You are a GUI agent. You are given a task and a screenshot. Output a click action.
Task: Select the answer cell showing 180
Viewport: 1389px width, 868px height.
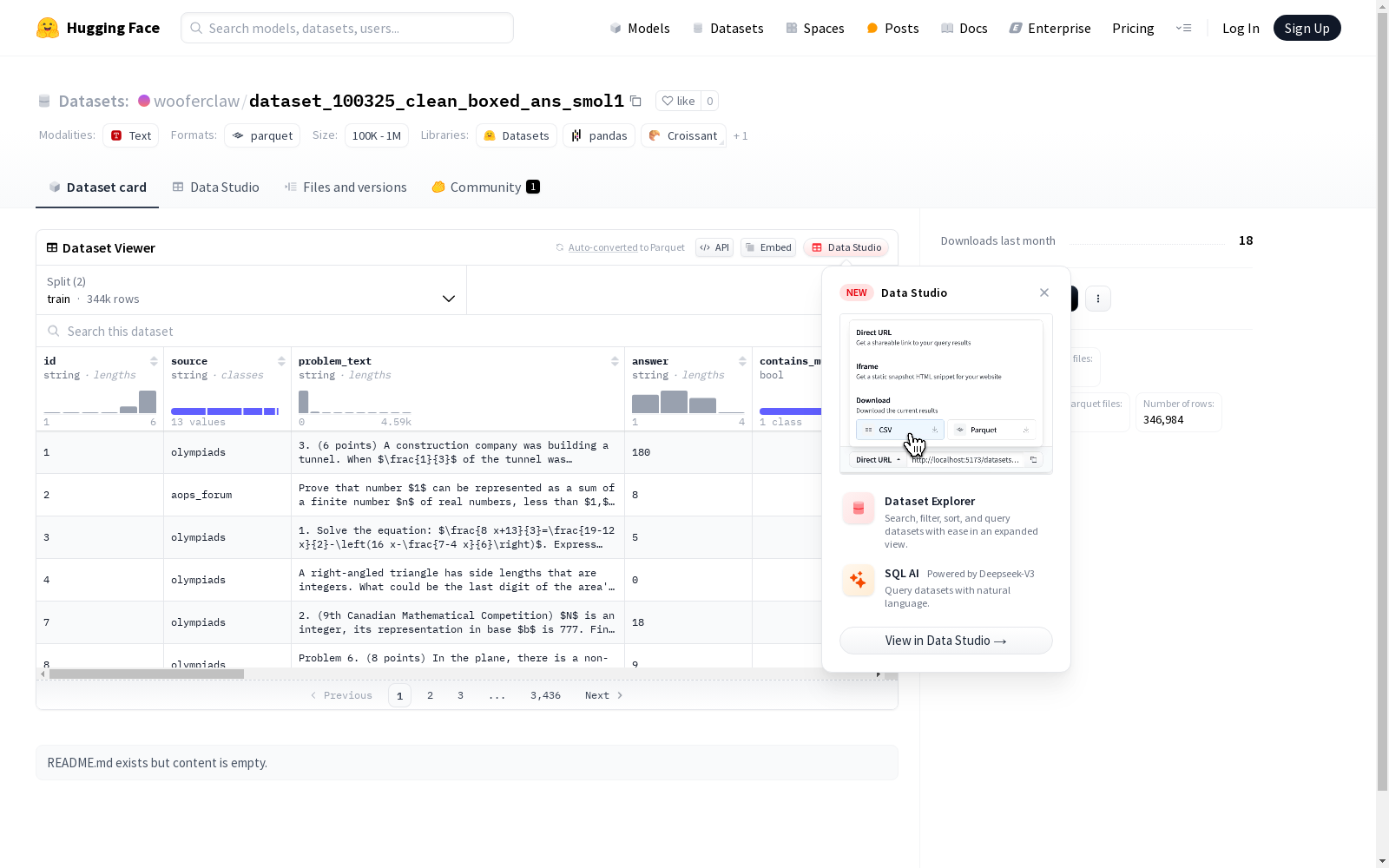point(688,452)
